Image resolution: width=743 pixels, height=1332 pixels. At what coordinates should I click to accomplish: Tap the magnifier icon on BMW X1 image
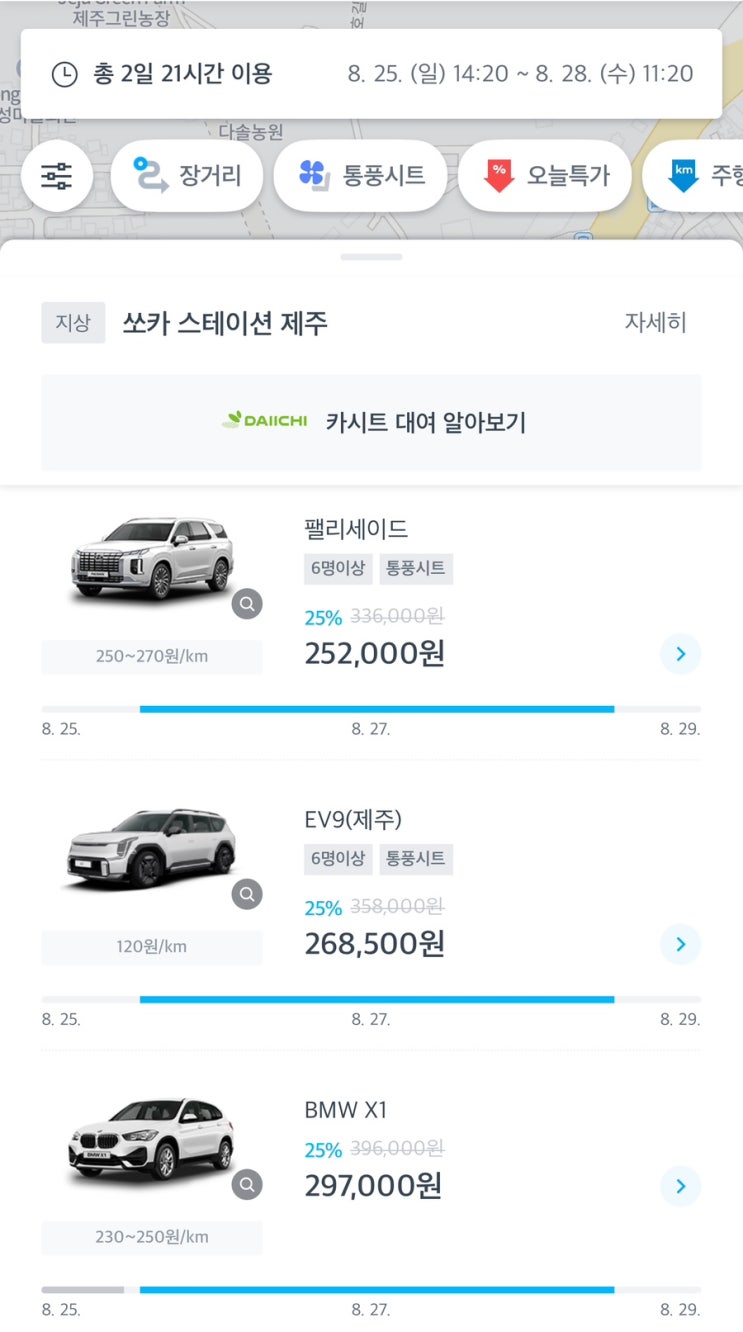247,1185
